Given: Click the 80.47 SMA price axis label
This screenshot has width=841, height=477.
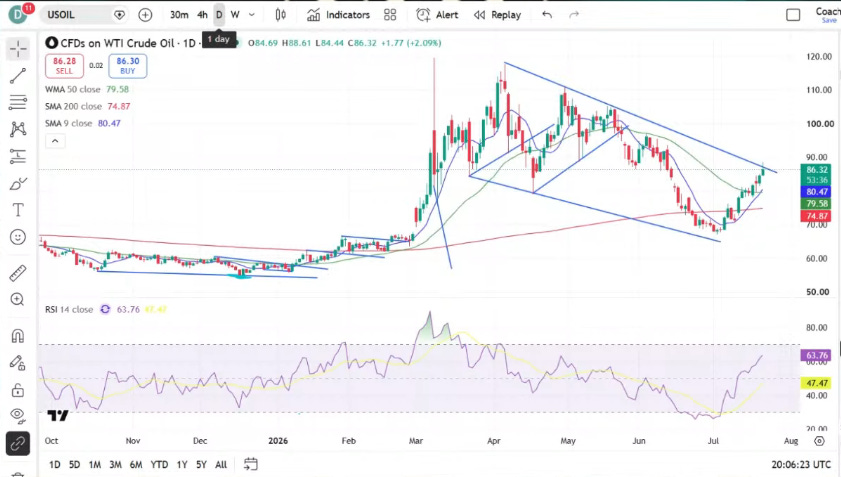Looking at the screenshot, I should pos(816,192).
